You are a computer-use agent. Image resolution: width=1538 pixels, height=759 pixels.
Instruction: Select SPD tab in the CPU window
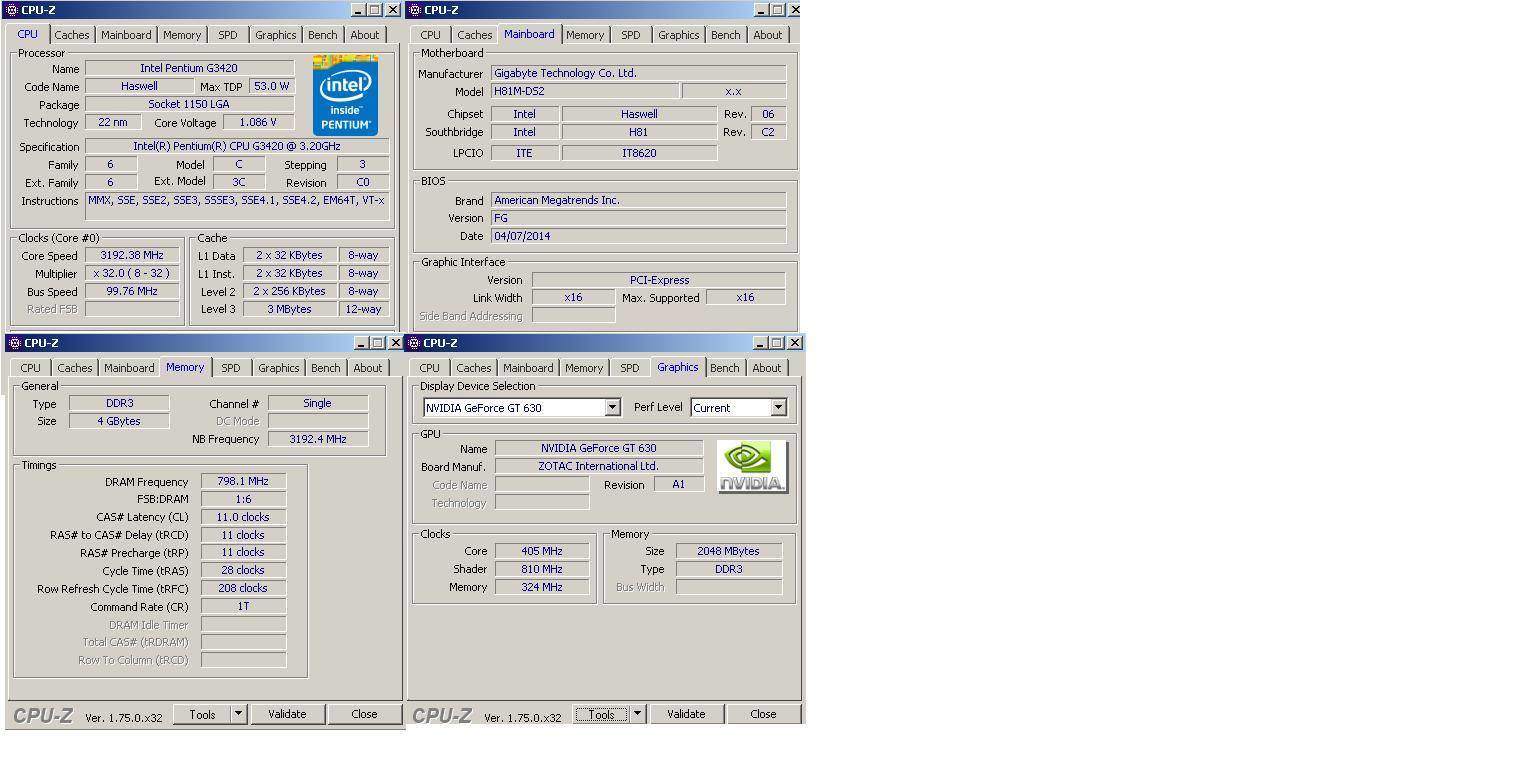[x=228, y=35]
